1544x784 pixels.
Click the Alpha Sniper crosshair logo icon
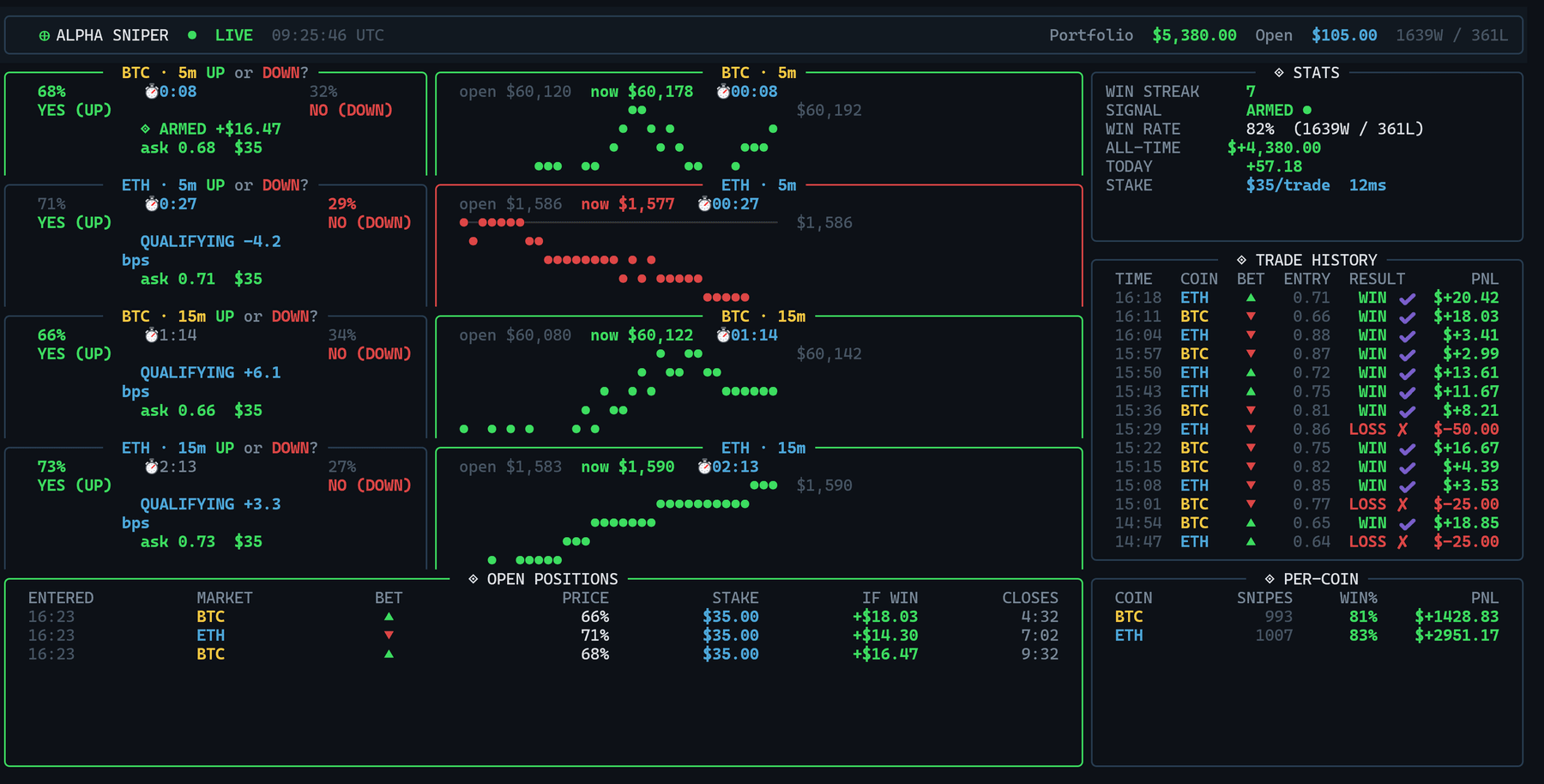tap(44, 35)
